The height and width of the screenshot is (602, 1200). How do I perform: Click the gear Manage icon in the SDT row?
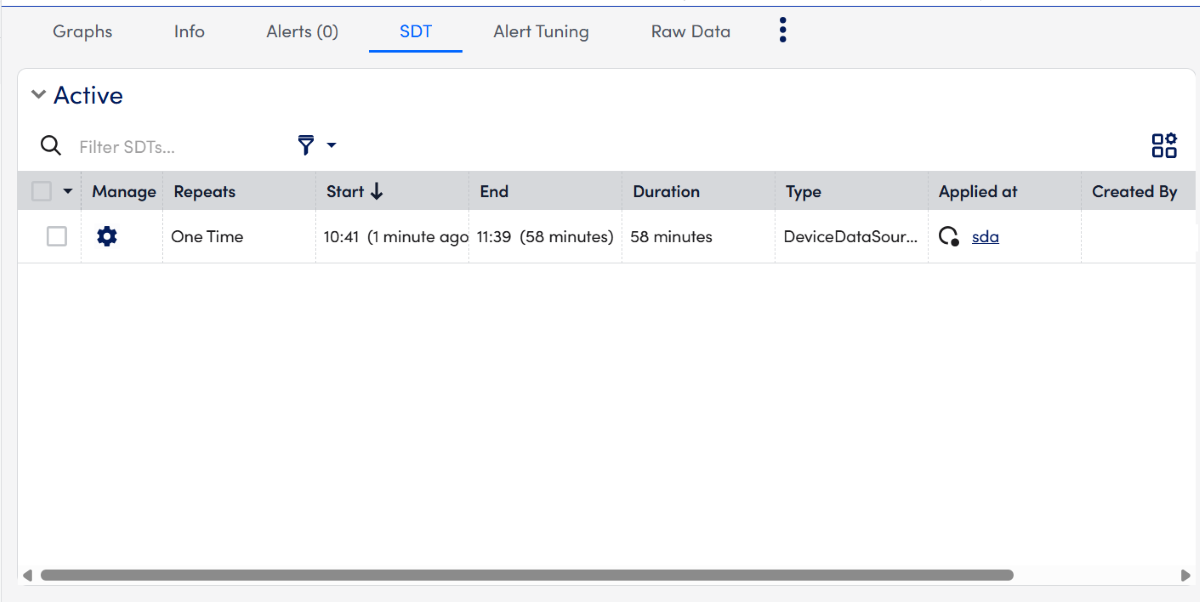107,237
